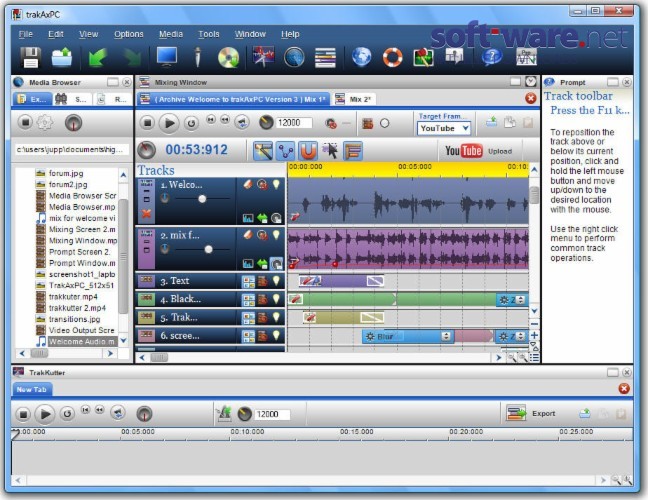Screen dimensions: 648x500
Task: Open the Media menu
Action: tap(171, 34)
